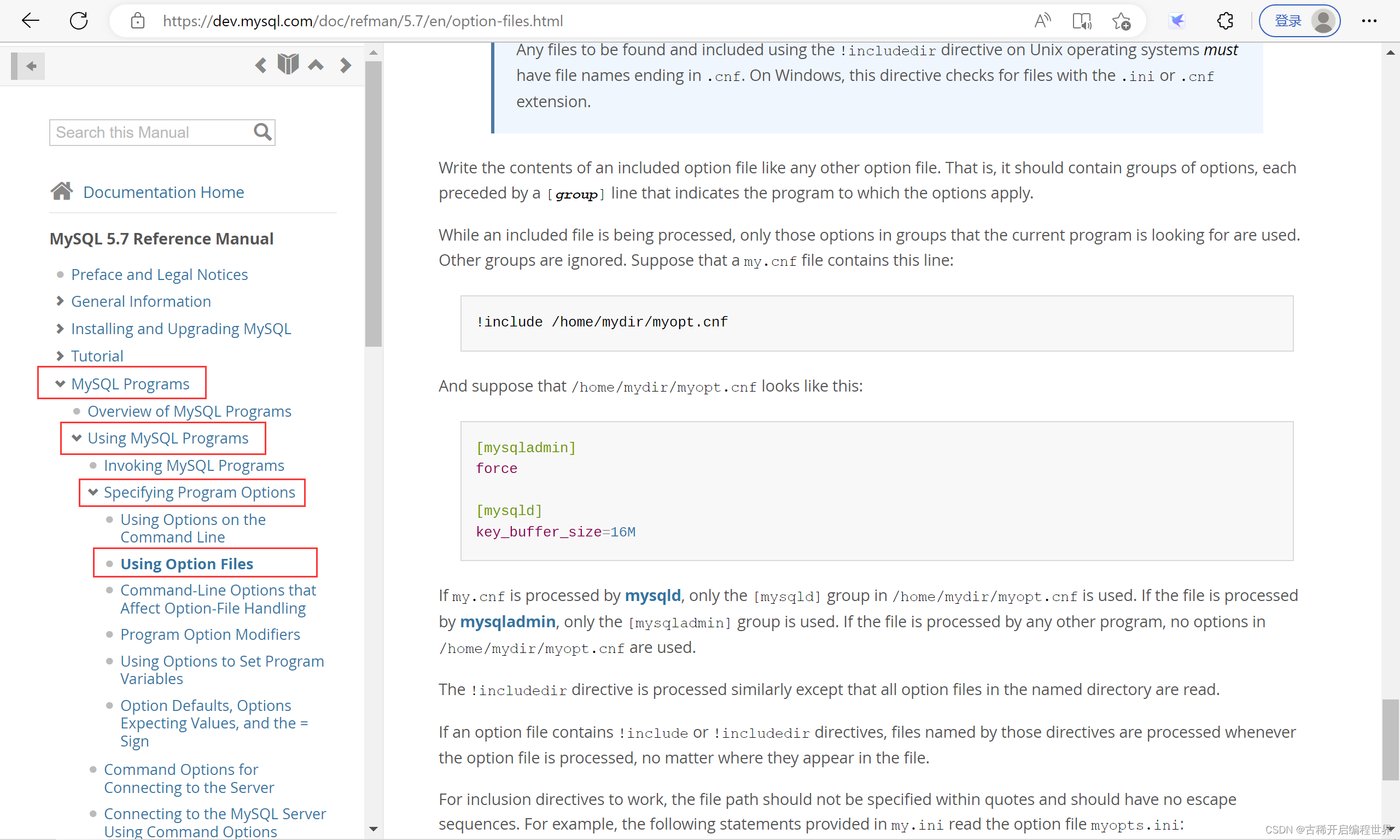Viewport: 1400px width, 840px height.
Task: Open Program Option Modifiers page
Action: [x=210, y=634]
